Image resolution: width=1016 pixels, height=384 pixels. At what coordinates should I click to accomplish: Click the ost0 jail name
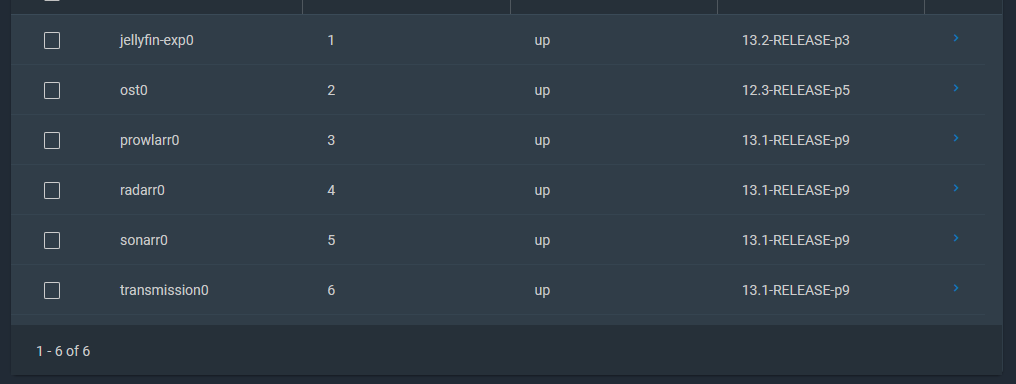point(133,91)
